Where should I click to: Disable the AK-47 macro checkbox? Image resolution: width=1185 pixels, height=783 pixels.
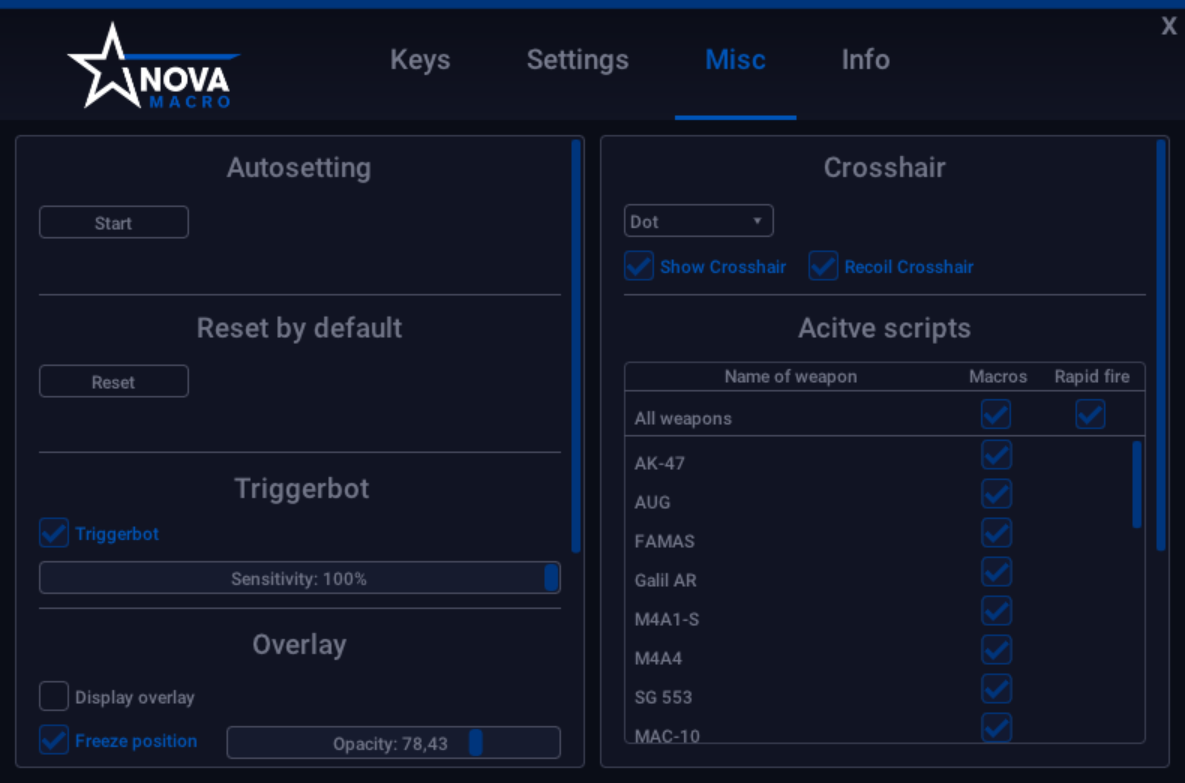996,454
